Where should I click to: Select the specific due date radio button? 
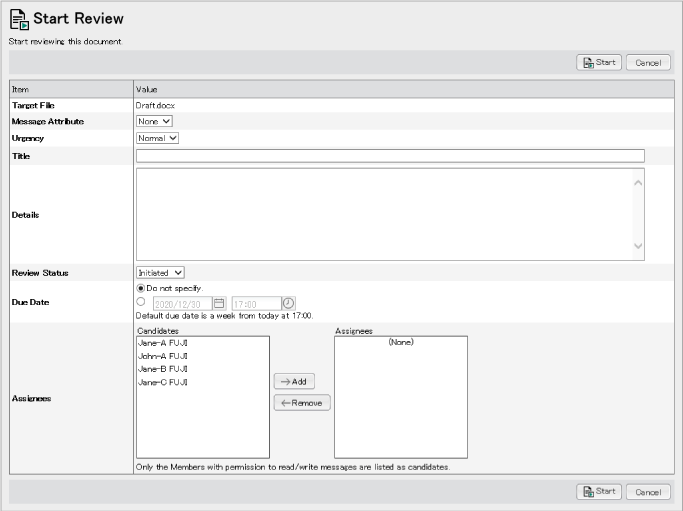click(x=141, y=302)
